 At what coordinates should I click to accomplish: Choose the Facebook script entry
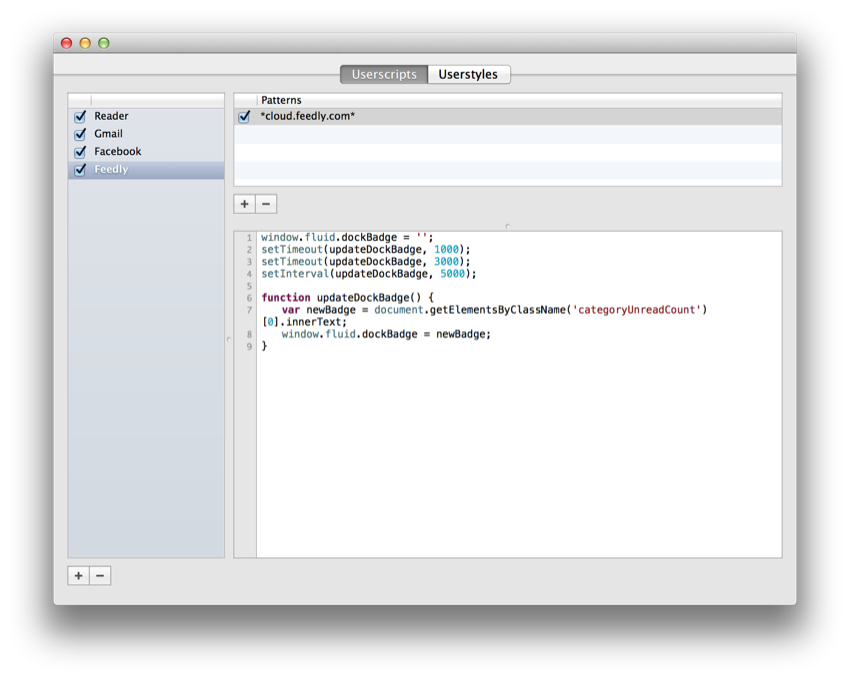(146, 152)
